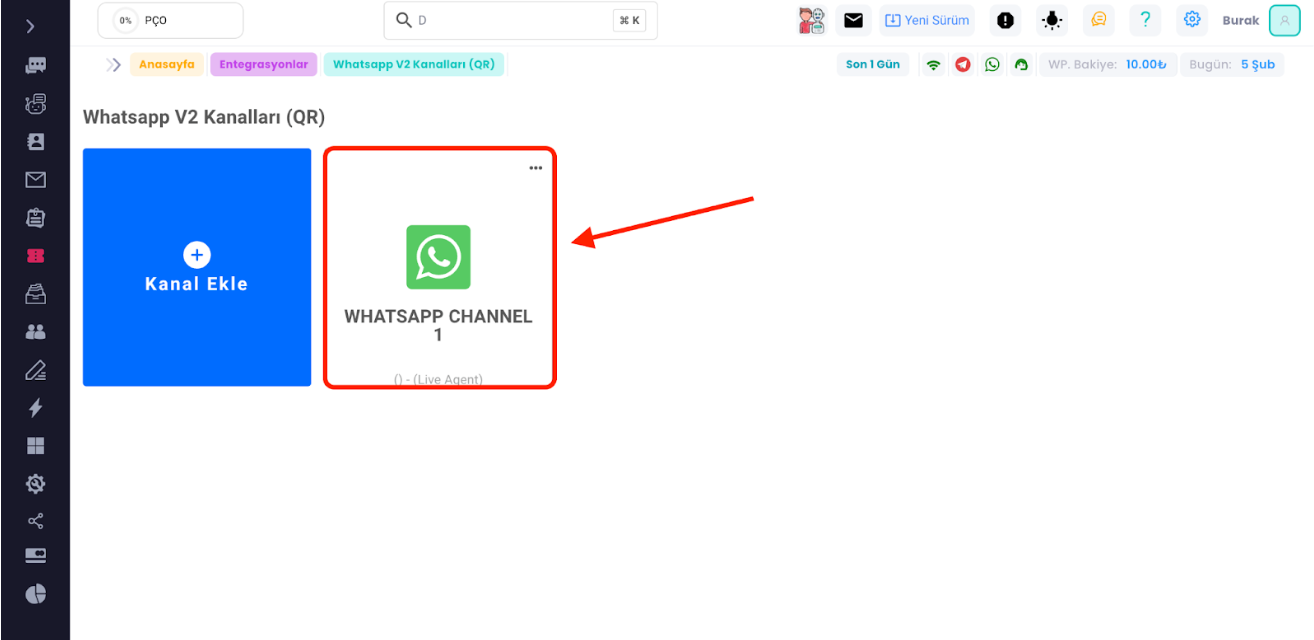Focus the top search input field
1314x640 pixels.
520,20
